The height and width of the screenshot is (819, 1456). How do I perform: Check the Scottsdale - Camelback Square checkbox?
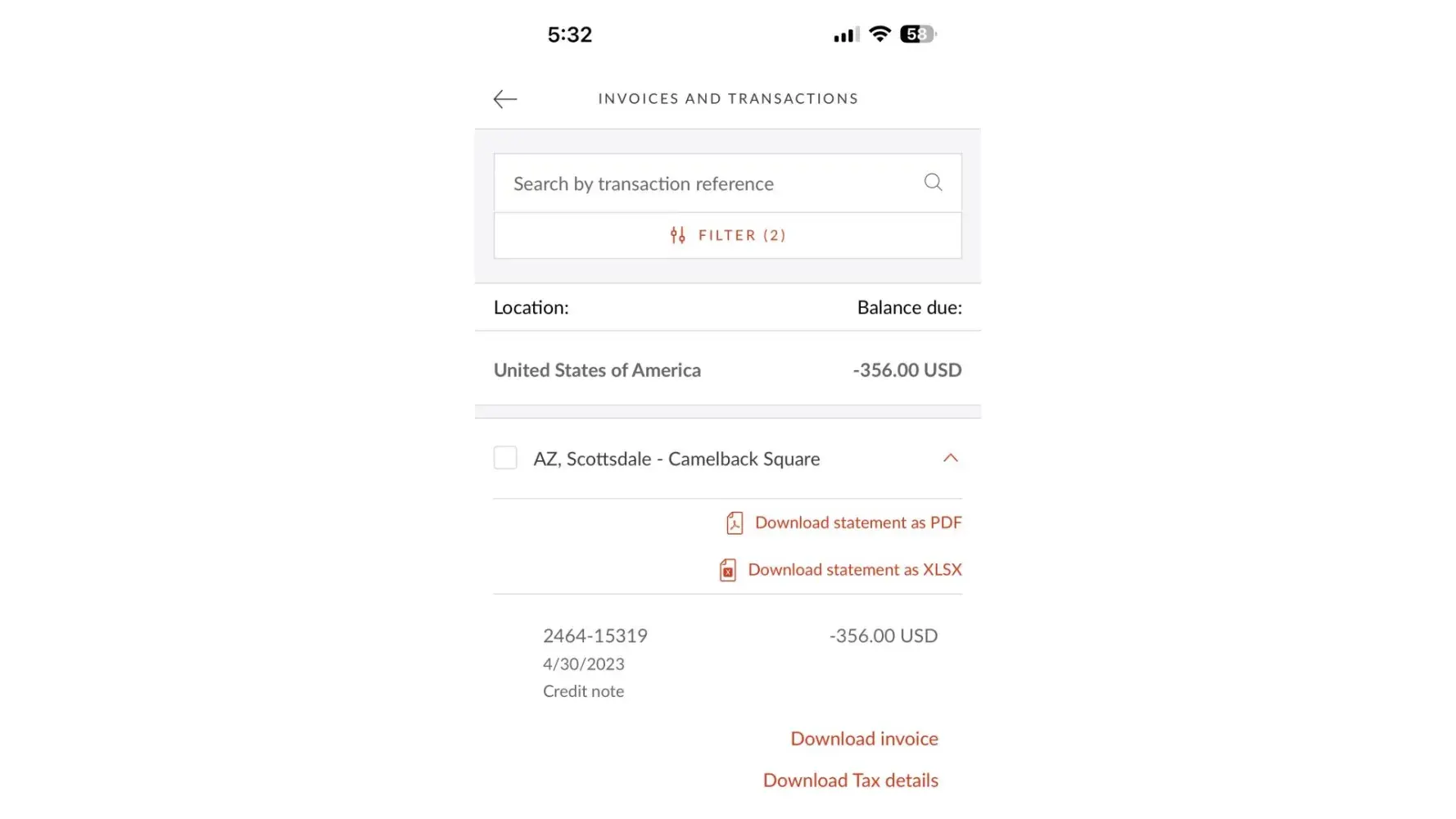coord(505,458)
